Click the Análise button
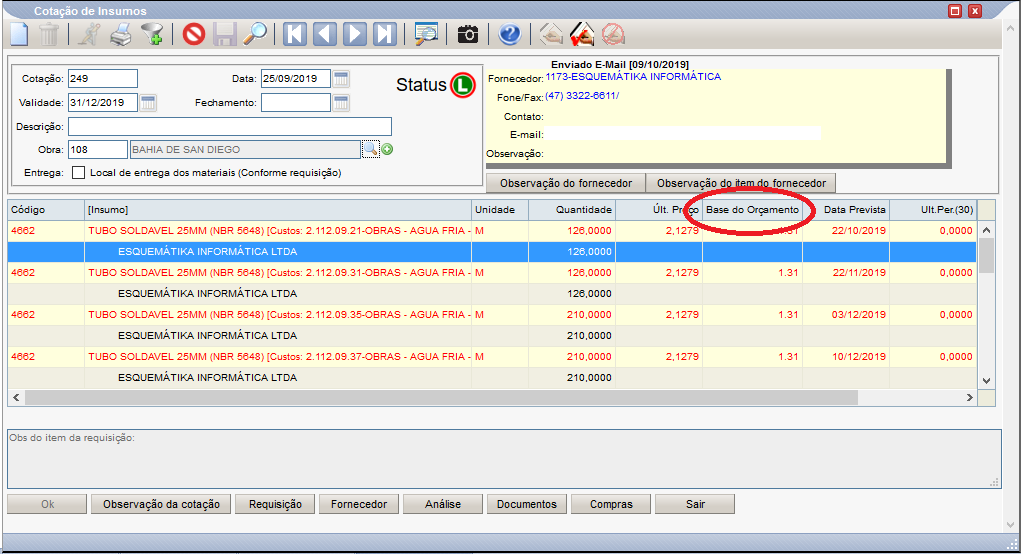This screenshot has height=554, width=1021. [x=443, y=505]
